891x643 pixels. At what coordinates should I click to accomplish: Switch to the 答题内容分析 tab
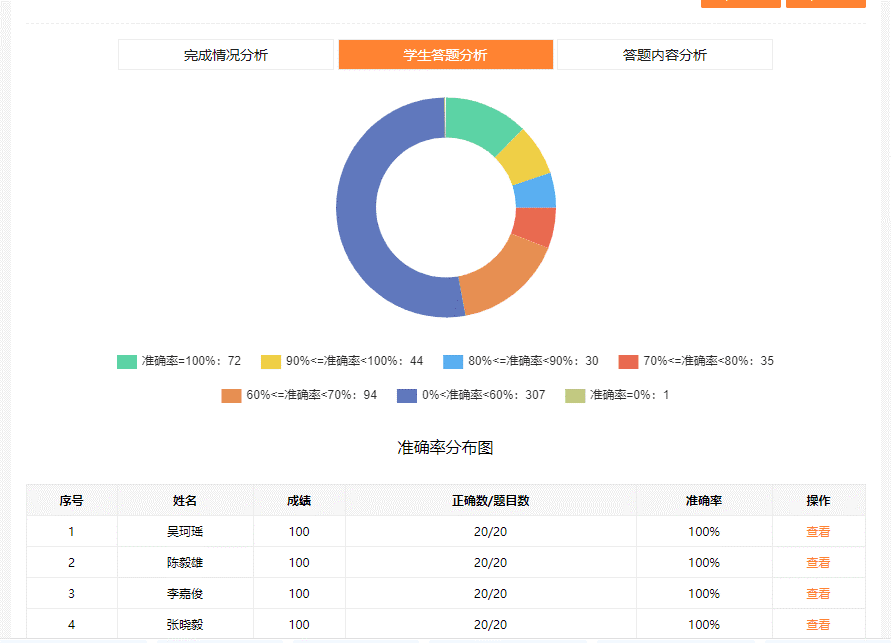663,55
